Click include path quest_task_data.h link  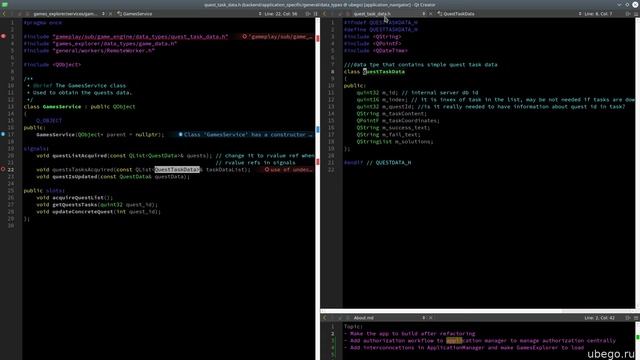coord(140,37)
